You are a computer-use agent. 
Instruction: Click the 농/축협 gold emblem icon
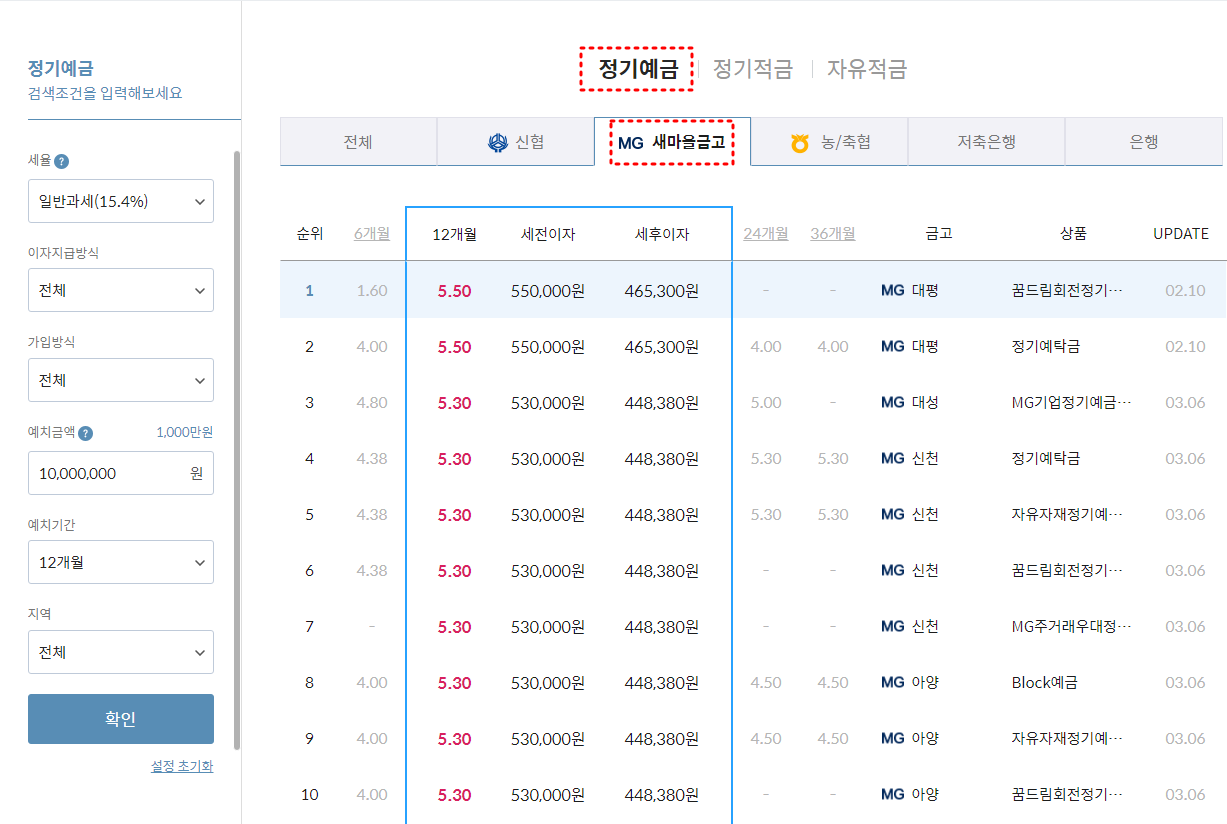pyautogui.click(x=800, y=144)
